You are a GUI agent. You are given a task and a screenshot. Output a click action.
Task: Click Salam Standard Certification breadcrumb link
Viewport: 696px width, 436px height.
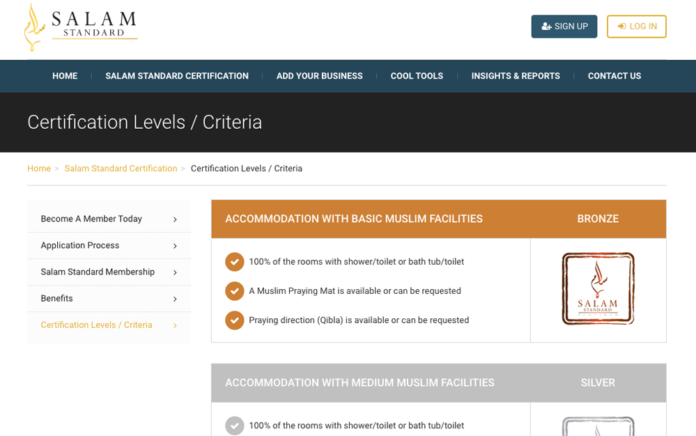(x=120, y=169)
